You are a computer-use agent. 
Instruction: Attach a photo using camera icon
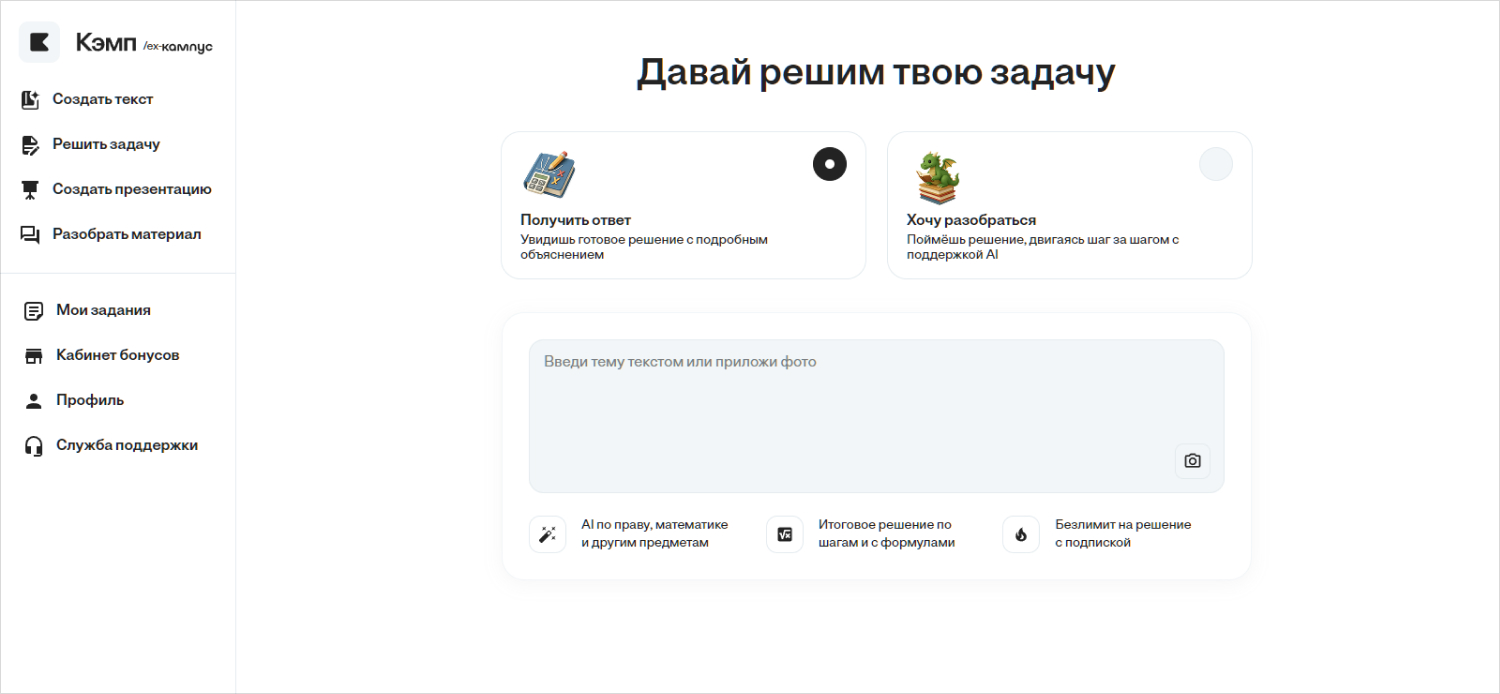click(x=1192, y=461)
